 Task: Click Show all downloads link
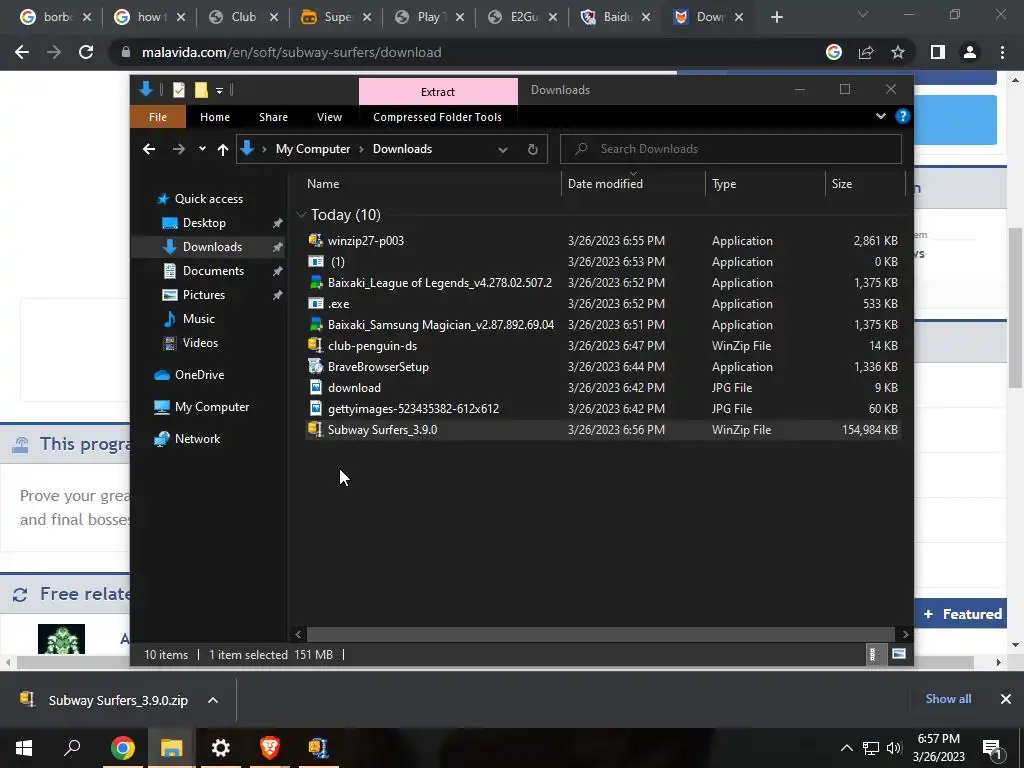click(x=948, y=699)
